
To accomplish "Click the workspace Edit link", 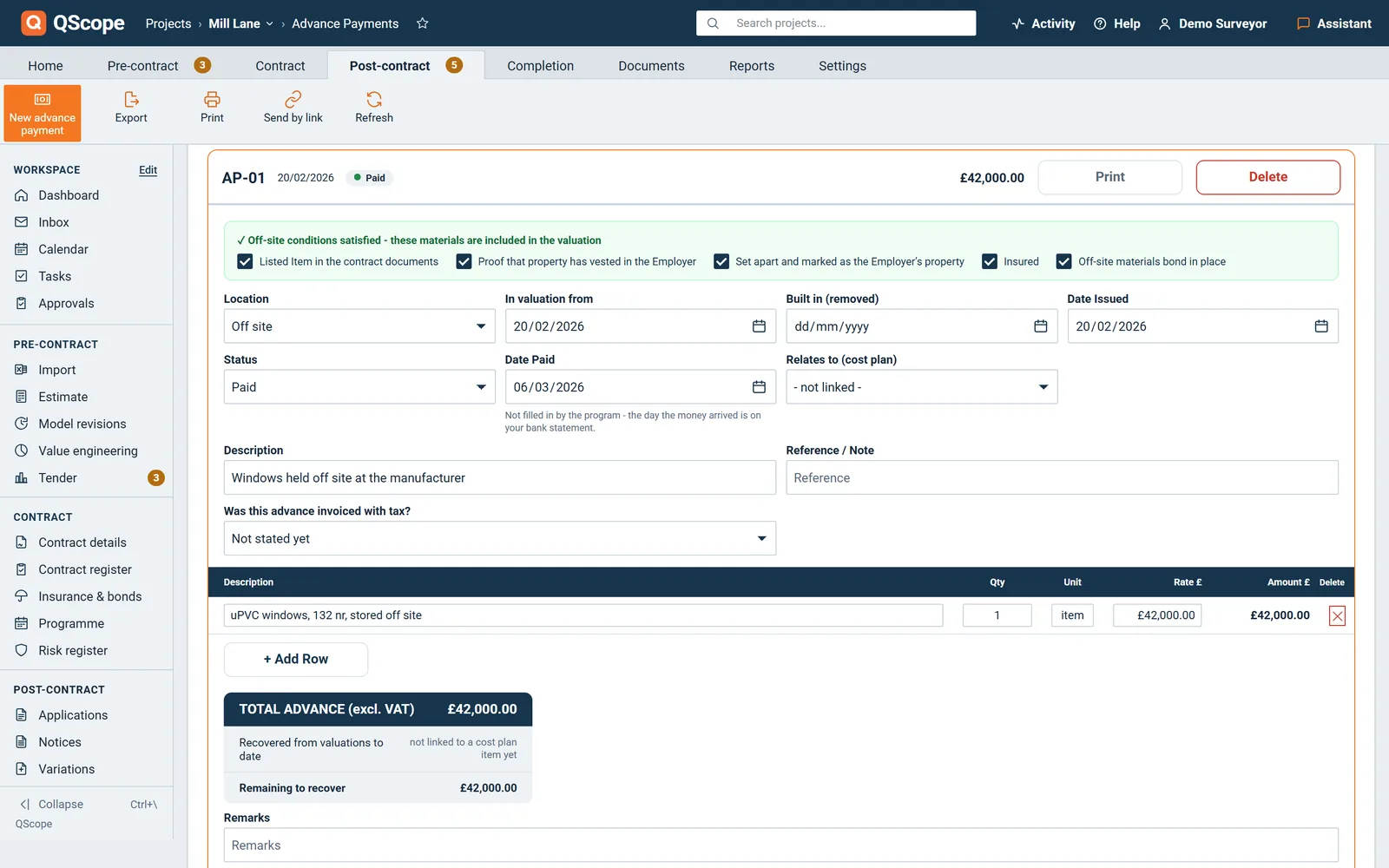I will point(148,170).
